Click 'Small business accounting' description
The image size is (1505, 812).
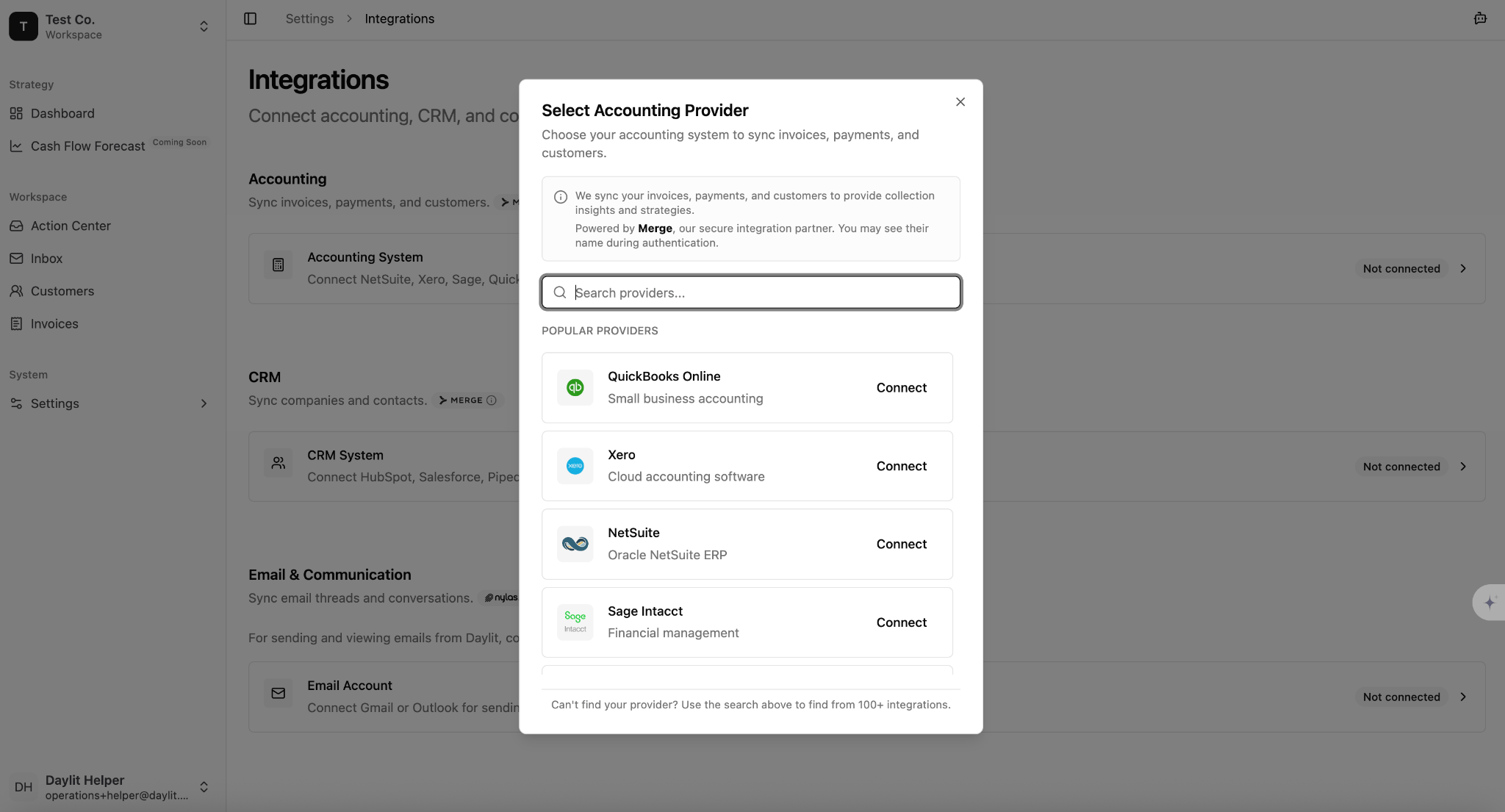pos(685,398)
